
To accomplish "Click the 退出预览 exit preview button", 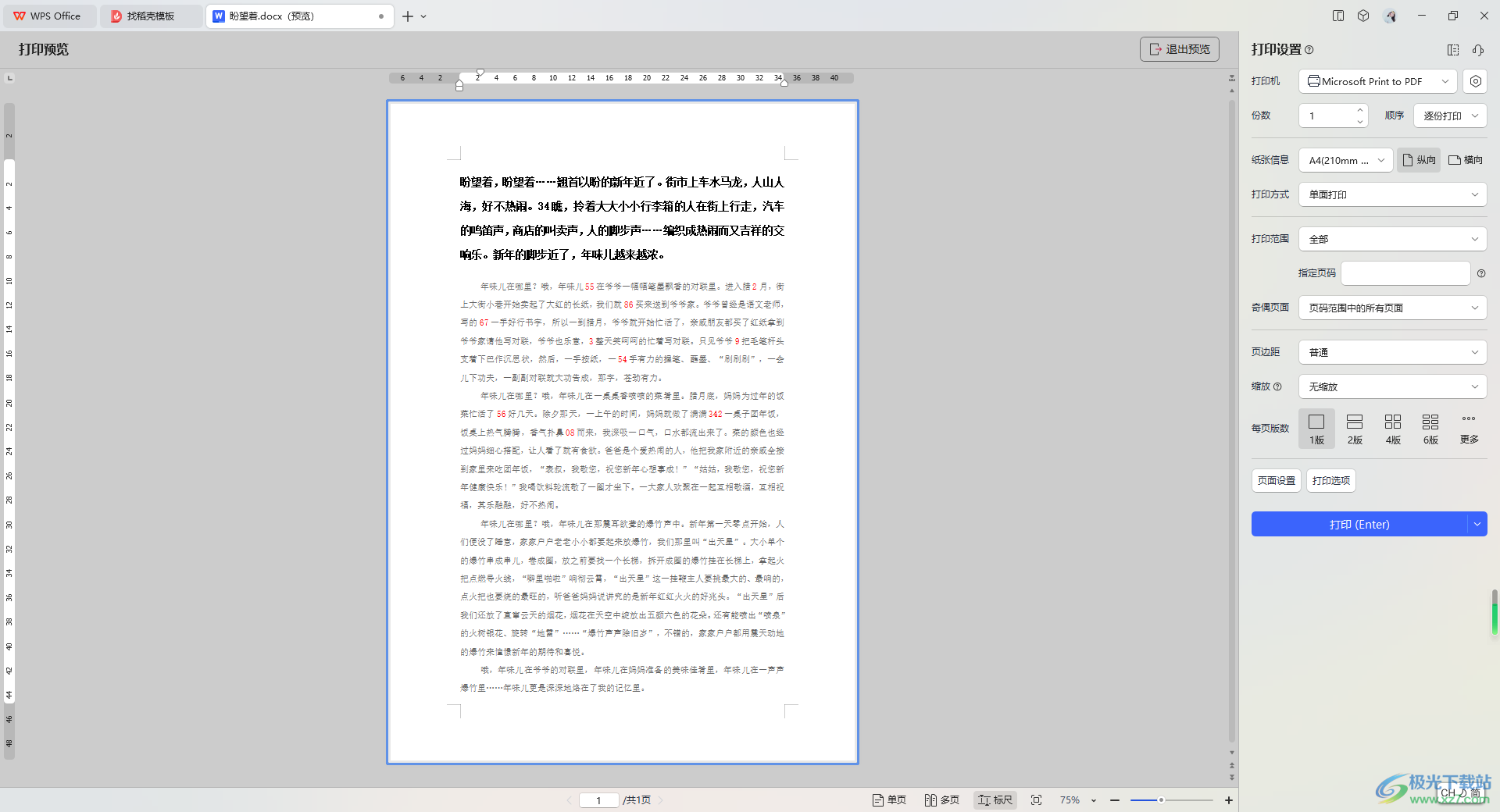I will (1180, 49).
